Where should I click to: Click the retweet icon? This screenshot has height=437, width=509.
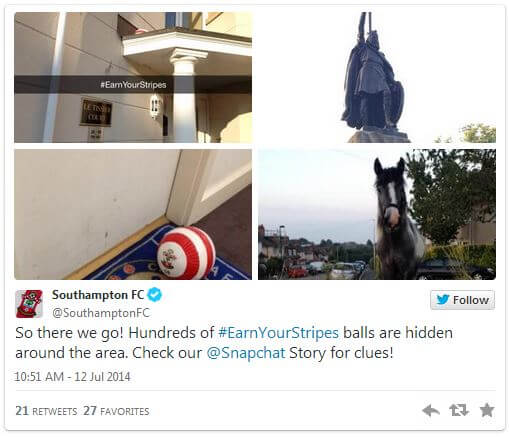[459, 410]
